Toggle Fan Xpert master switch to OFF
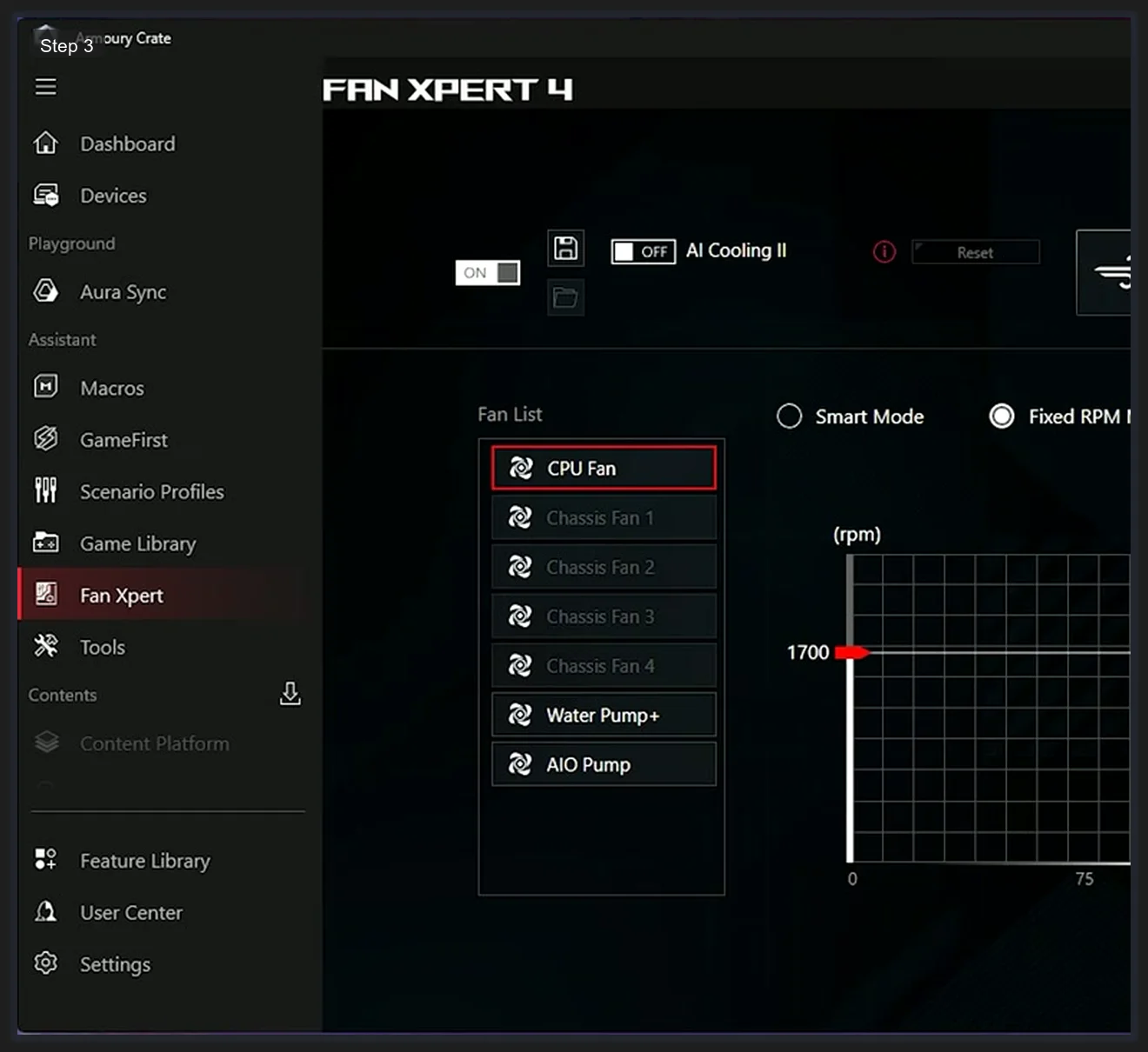 click(487, 272)
